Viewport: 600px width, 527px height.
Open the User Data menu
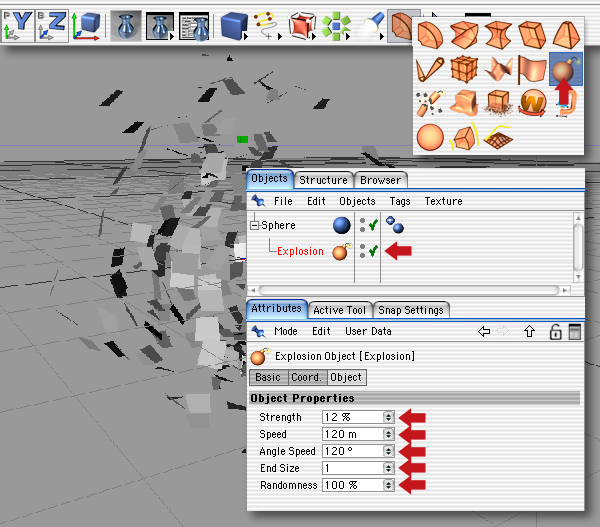[x=368, y=331]
